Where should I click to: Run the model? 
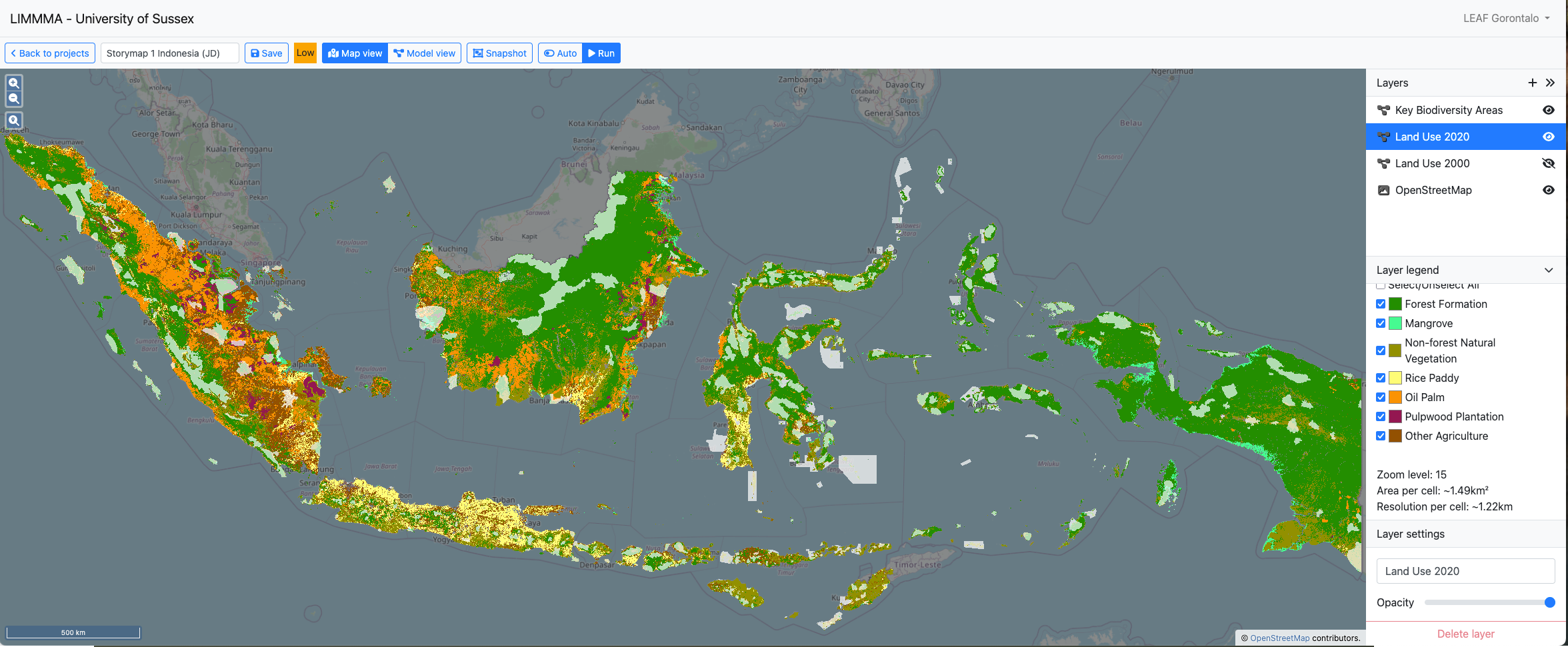601,53
